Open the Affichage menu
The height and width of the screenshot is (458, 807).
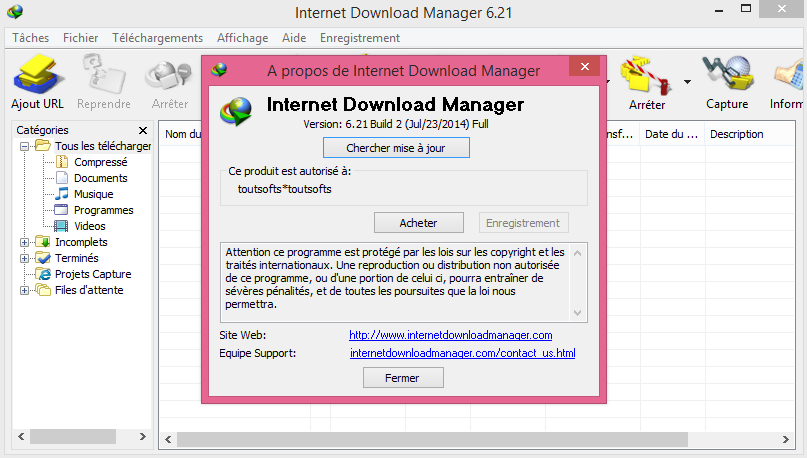242,38
